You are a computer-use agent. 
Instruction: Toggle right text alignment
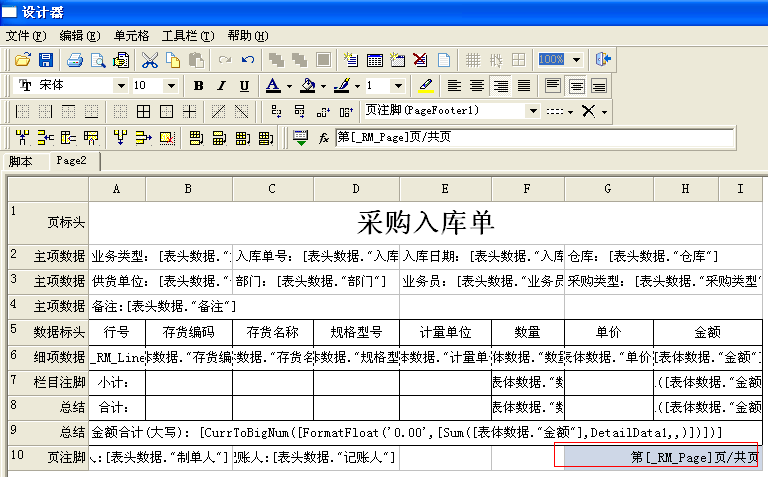pyautogui.click(x=501, y=86)
